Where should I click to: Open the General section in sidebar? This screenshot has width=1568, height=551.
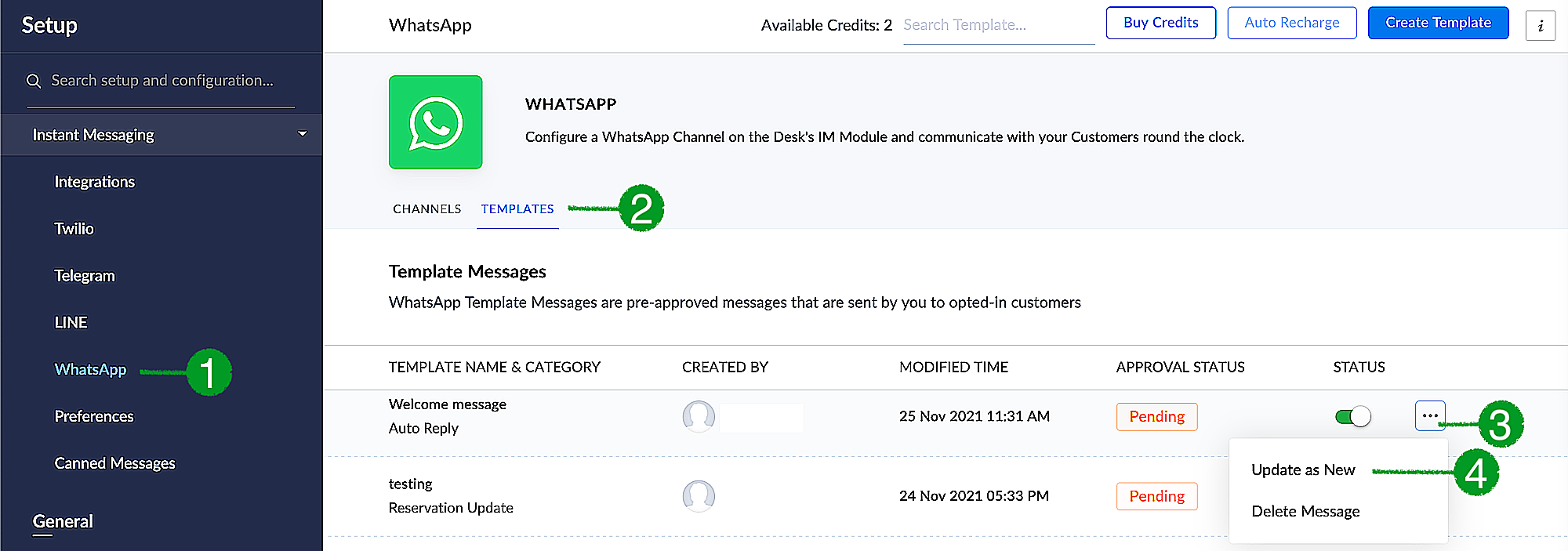63,521
